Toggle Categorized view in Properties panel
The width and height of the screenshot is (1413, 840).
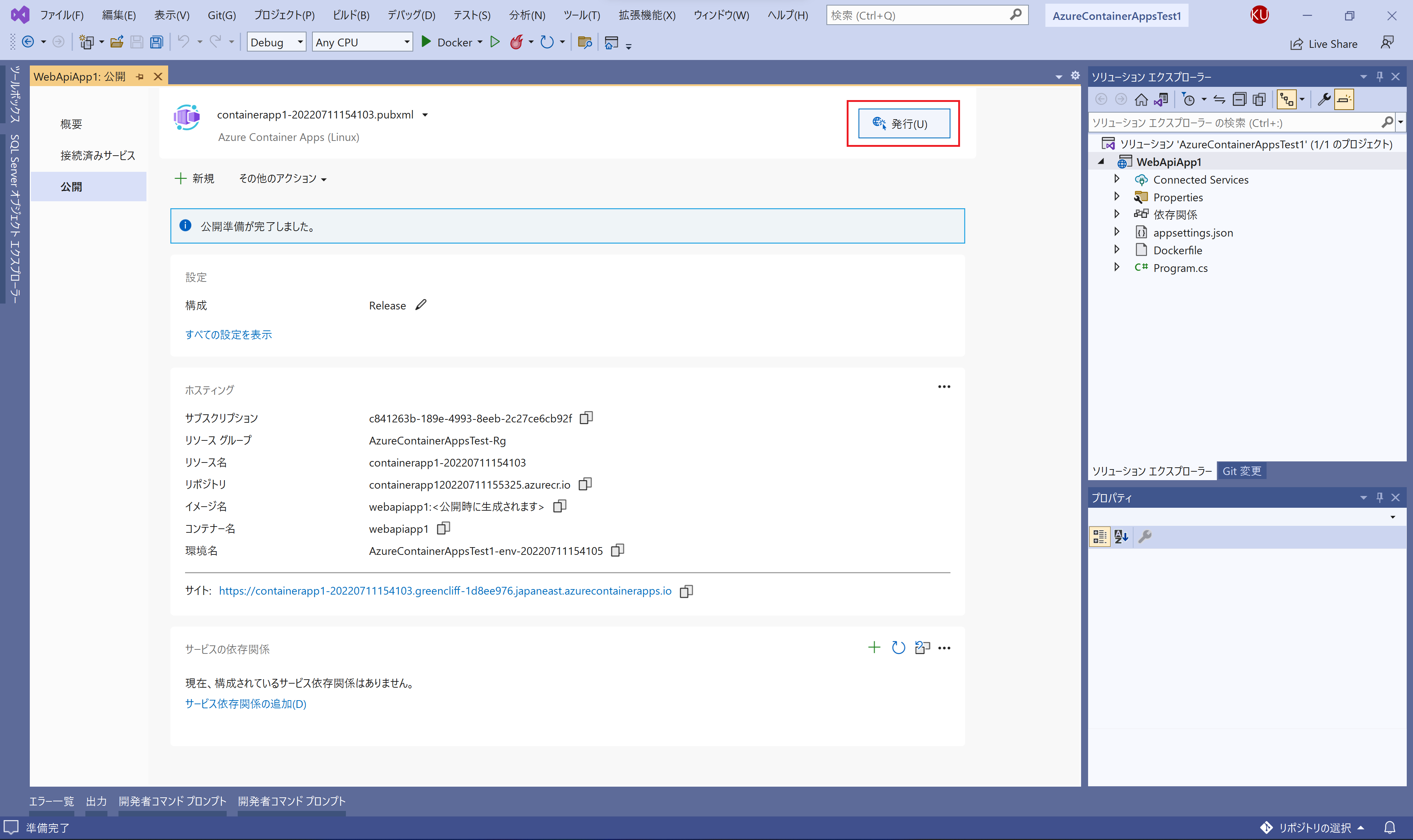coord(1099,536)
